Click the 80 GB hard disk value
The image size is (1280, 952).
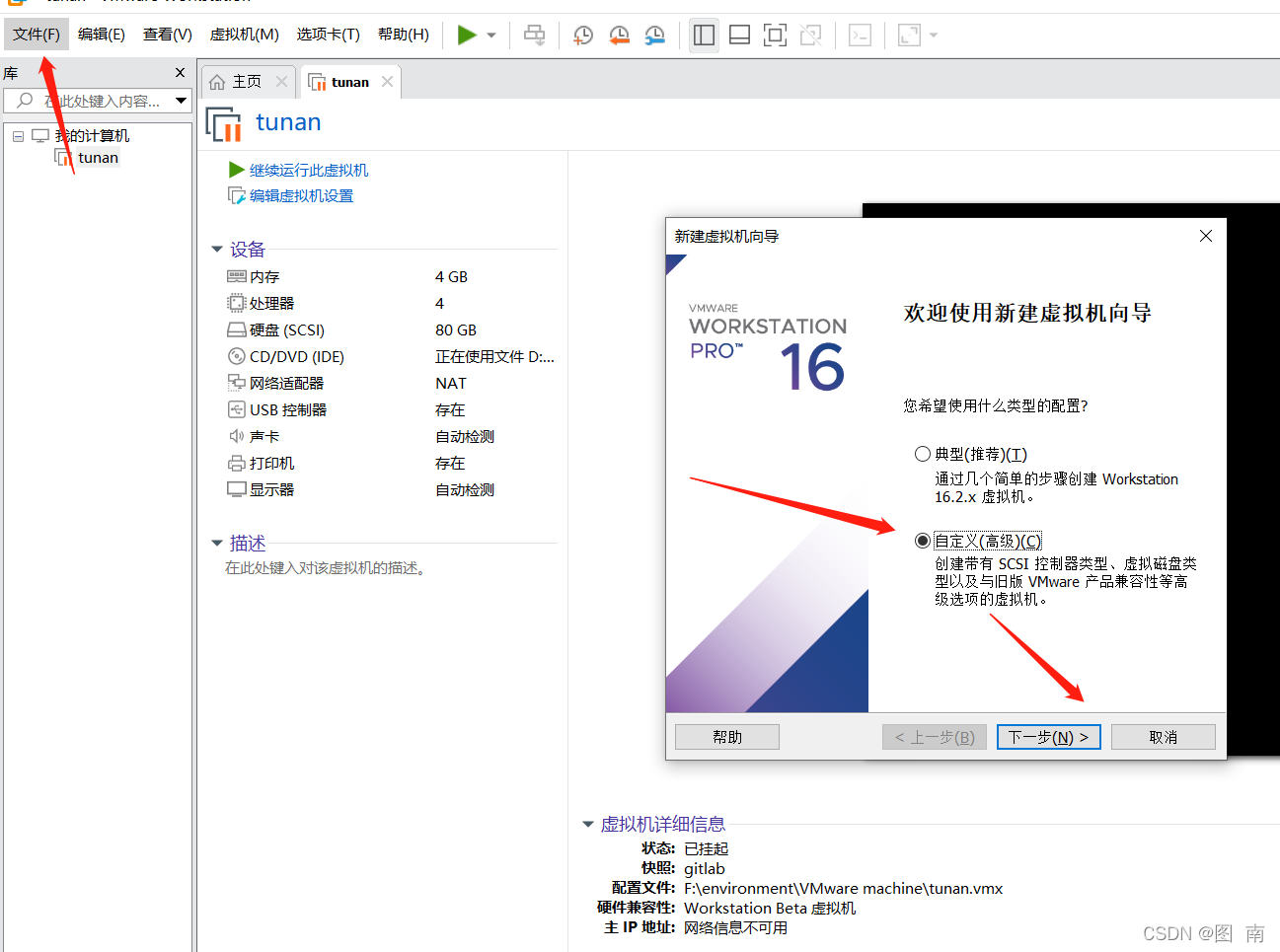point(456,330)
